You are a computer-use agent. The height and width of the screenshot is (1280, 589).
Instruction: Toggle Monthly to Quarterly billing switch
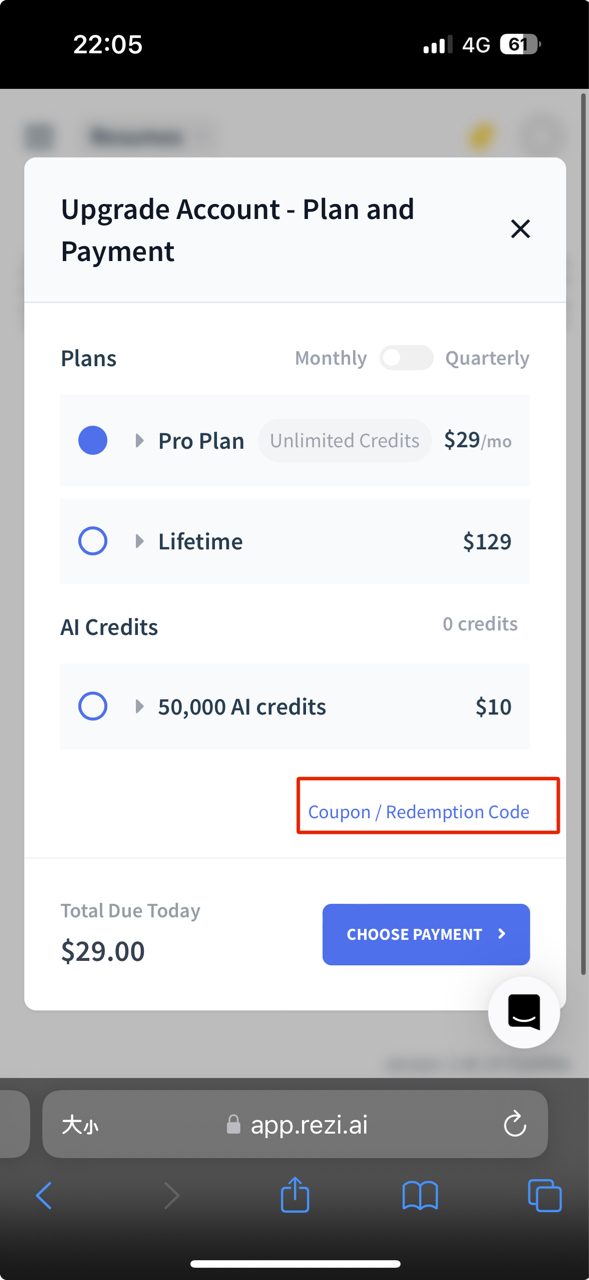coord(406,358)
